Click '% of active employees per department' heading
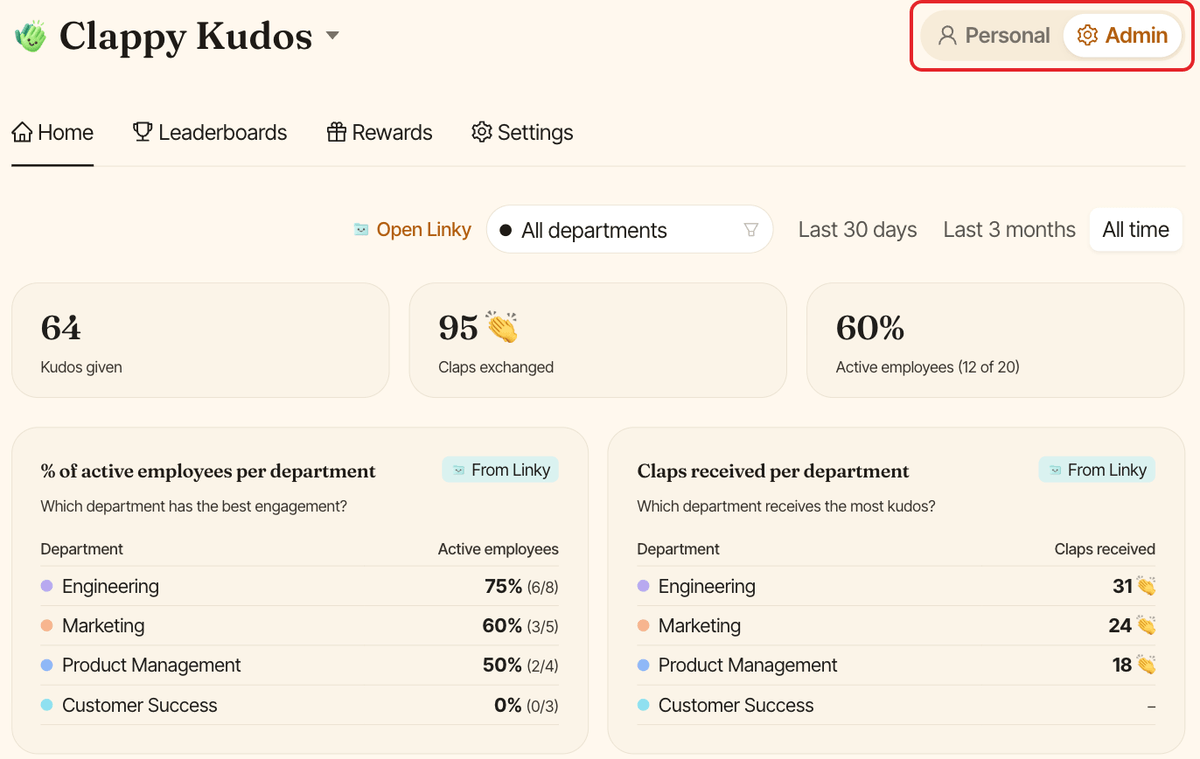Screen dimensions: 1200x759 [x=208, y=471]
